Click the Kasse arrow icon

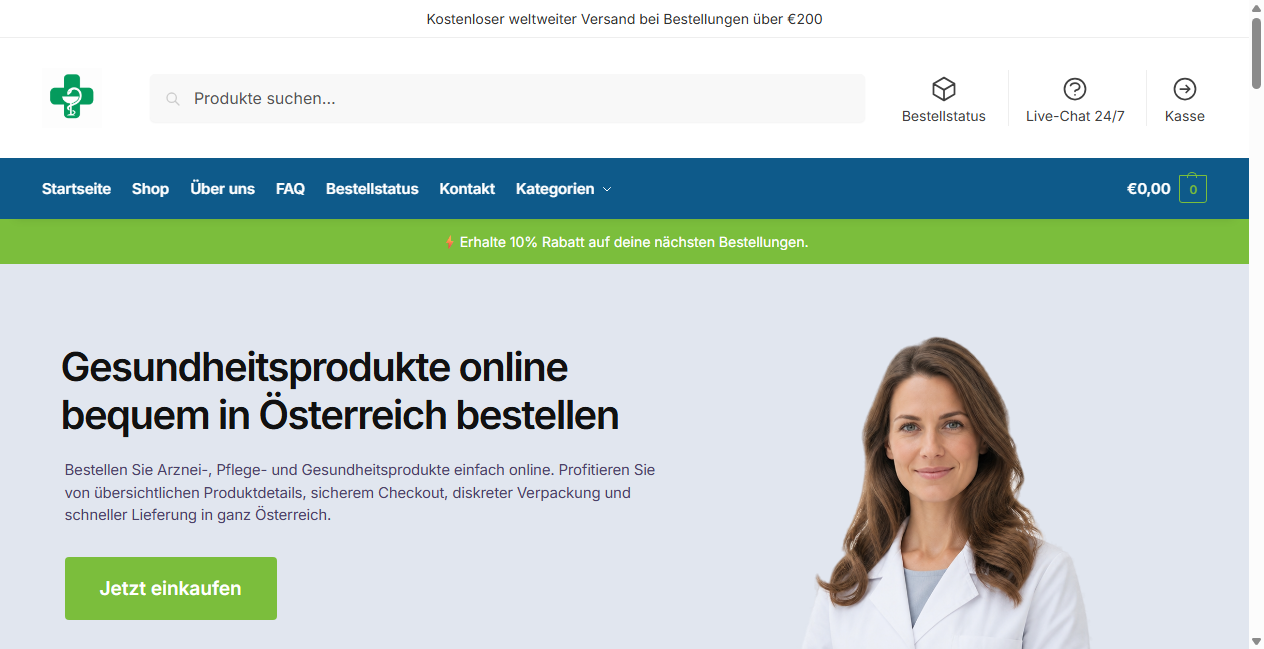click(1185, 89)
